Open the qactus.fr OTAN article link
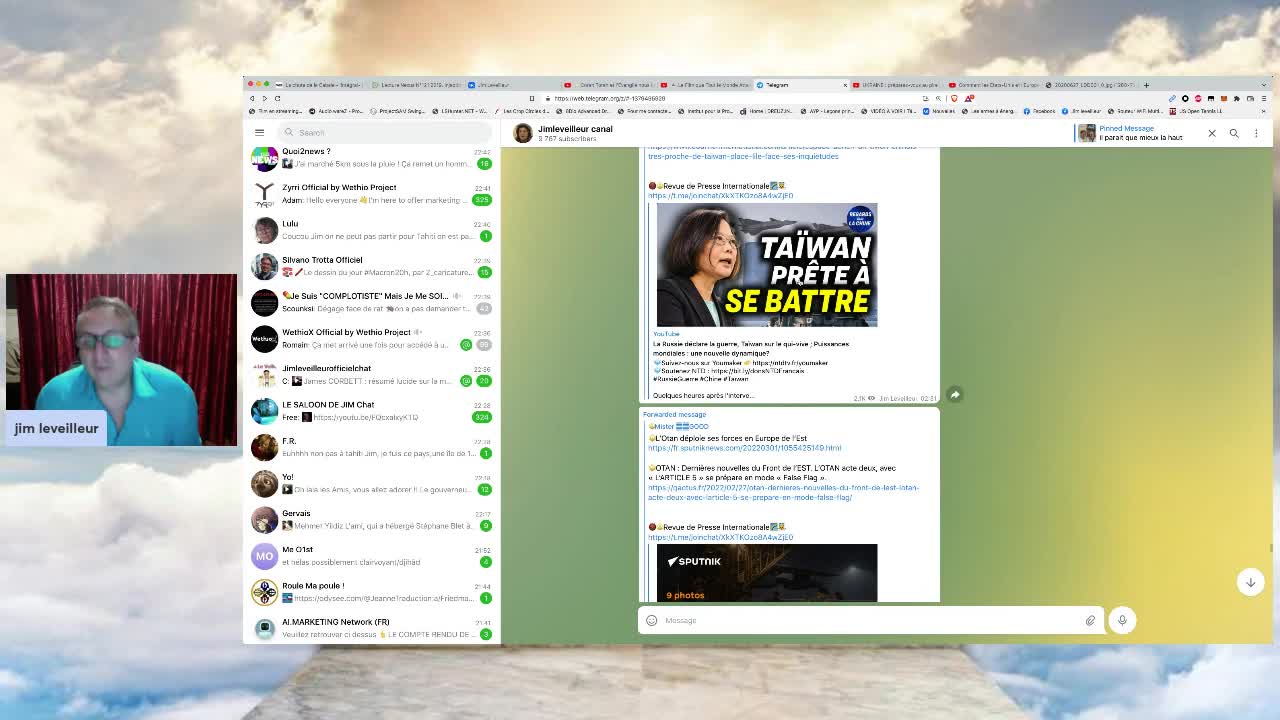The width and height of the screenshot is (1280, 720). tap(783, 492)
